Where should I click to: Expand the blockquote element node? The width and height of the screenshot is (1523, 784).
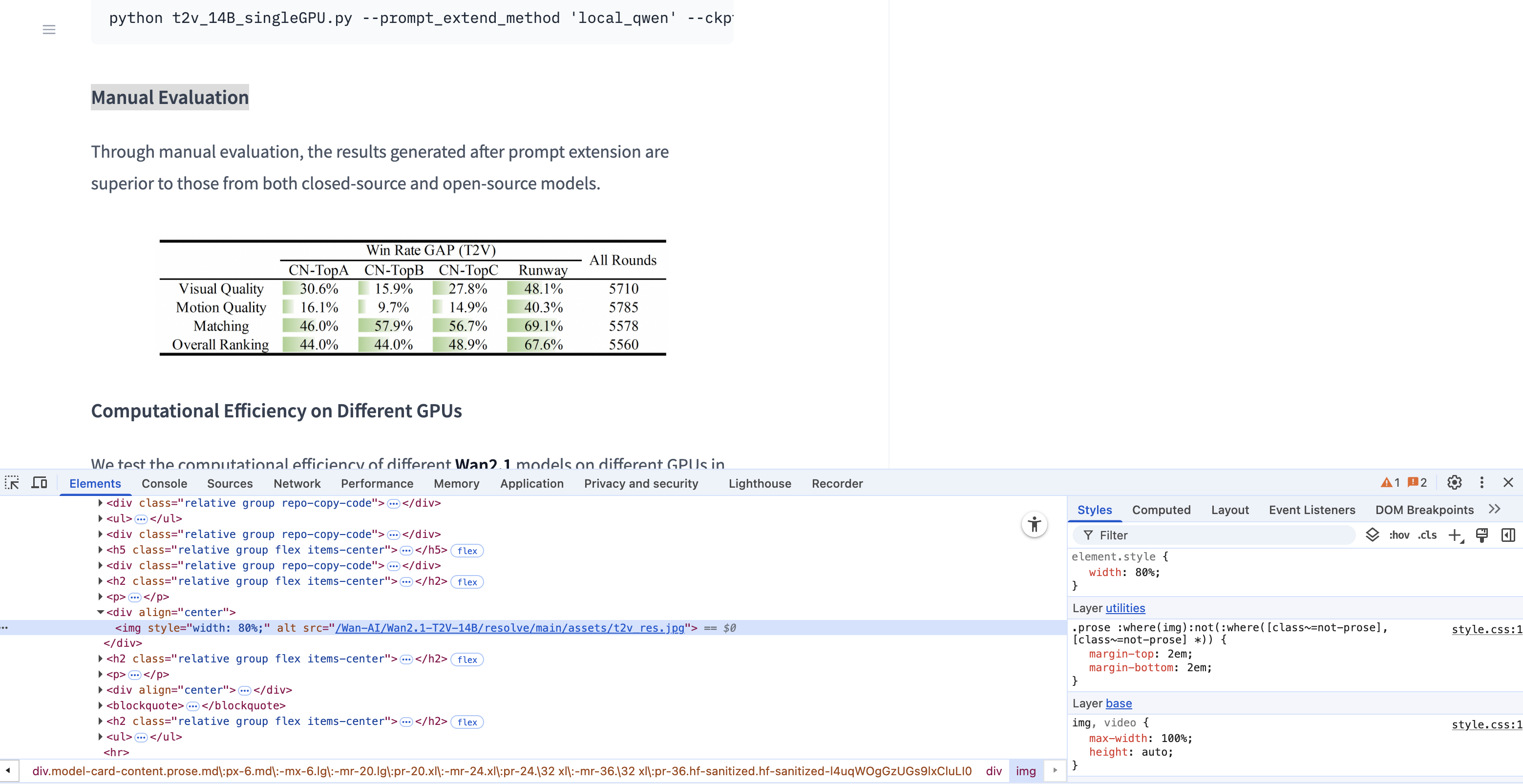pos(101,705)
